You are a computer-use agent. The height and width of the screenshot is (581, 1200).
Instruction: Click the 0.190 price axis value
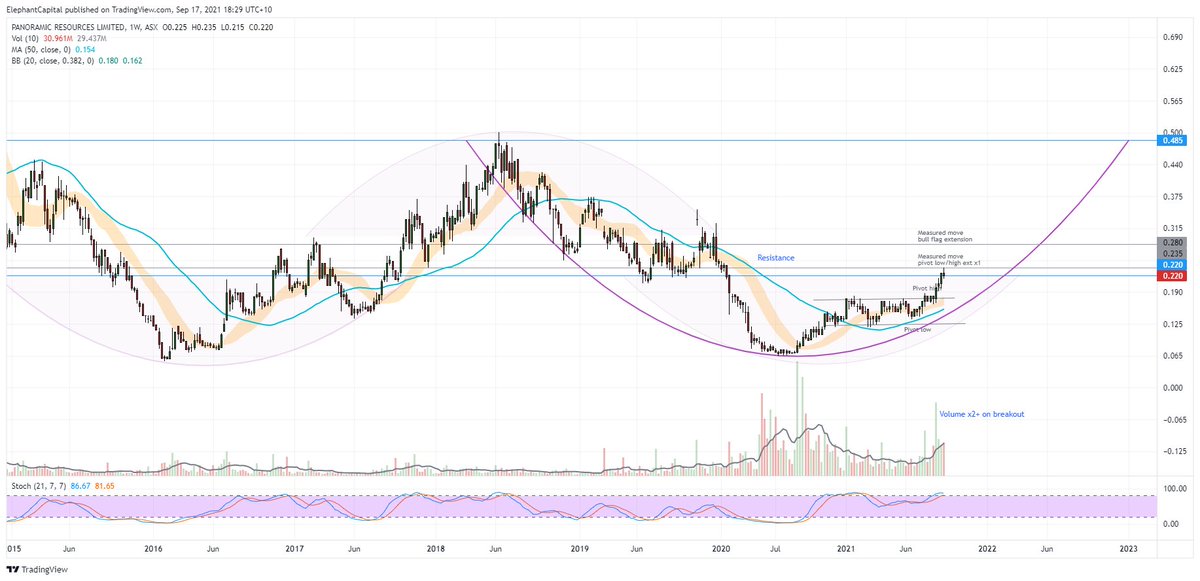1173,292
